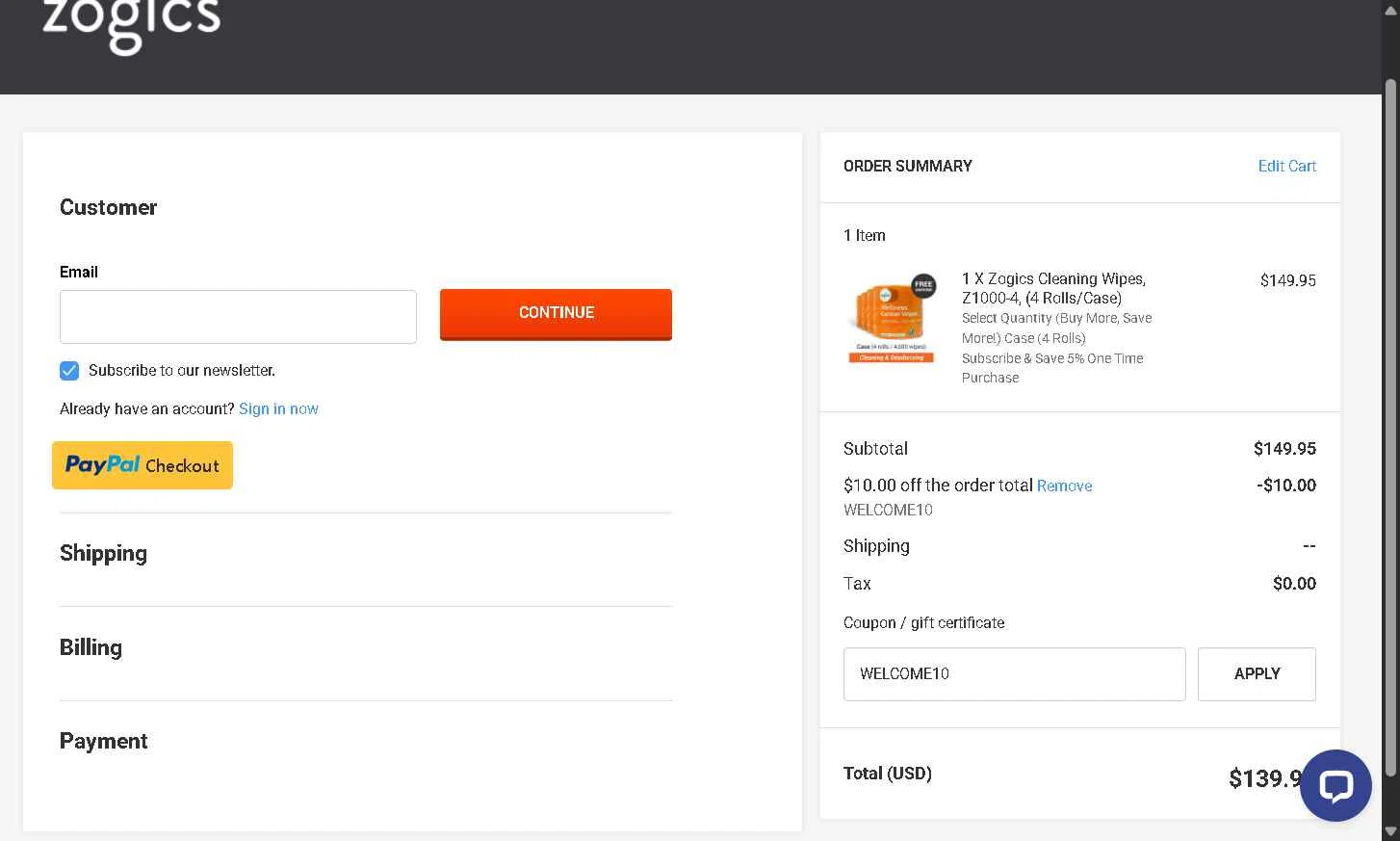Click the Zogics Cleaning Wipes product thumbnail

tap(892, 319)
